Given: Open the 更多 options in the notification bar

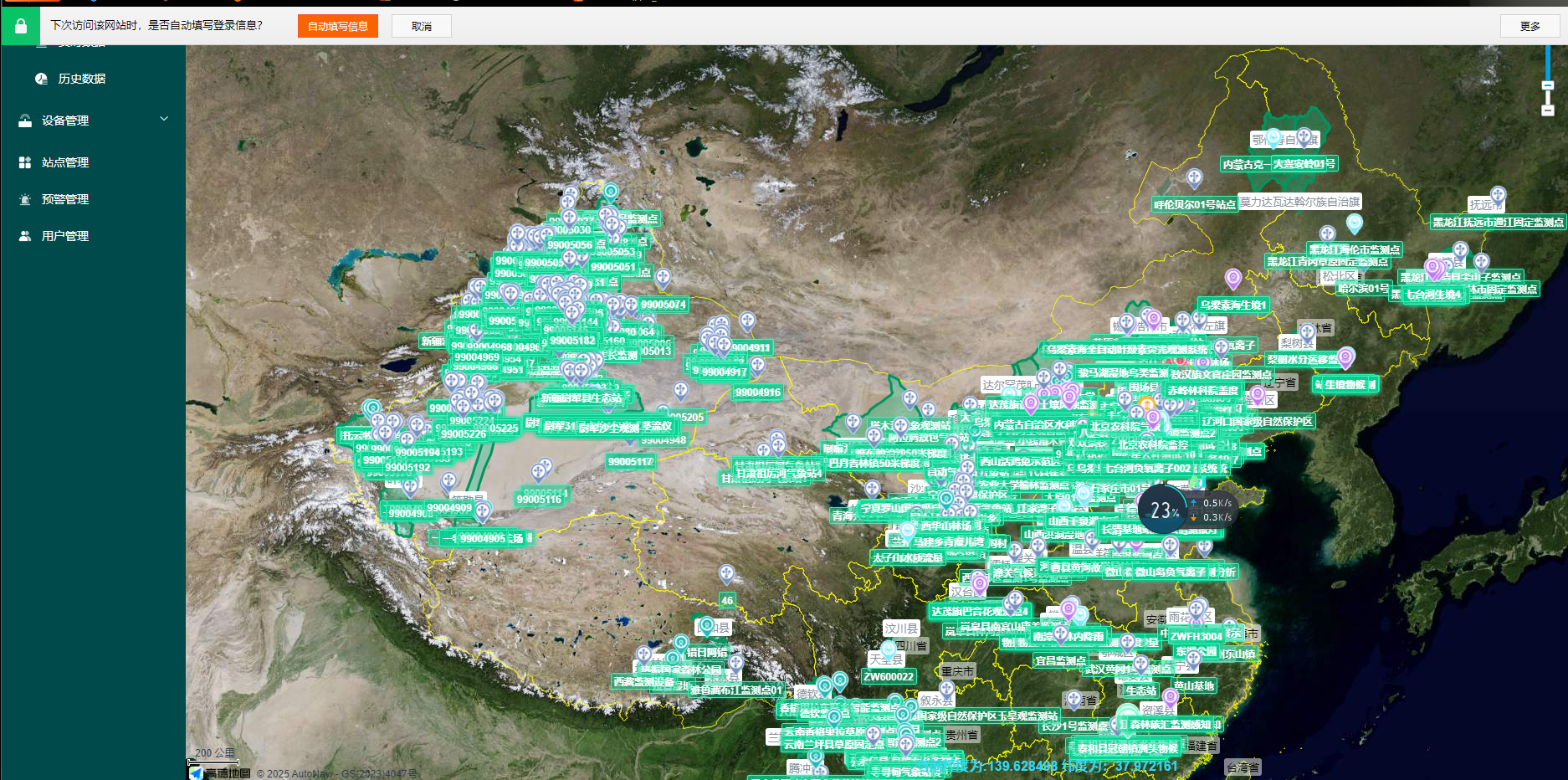Looking at the screenshot, I should click(1530, 26).
